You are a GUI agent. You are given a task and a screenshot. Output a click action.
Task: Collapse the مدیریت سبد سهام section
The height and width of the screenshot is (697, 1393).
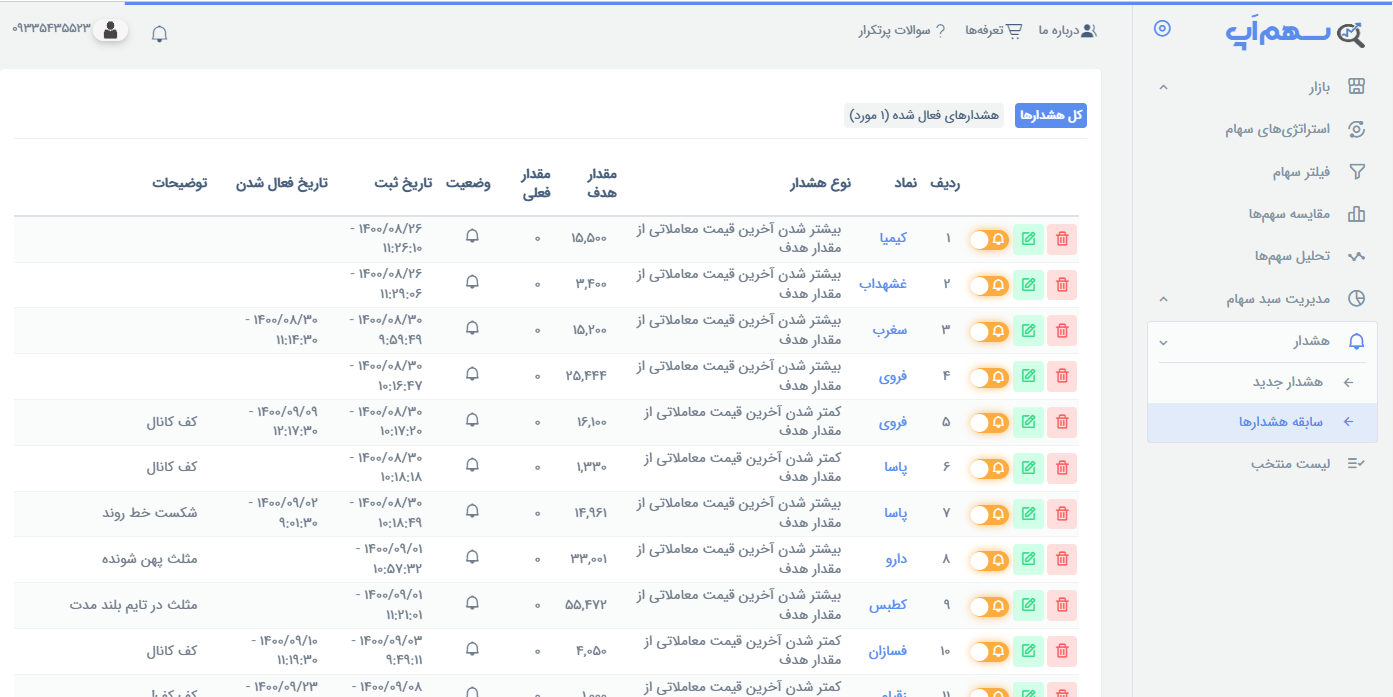1163,298
